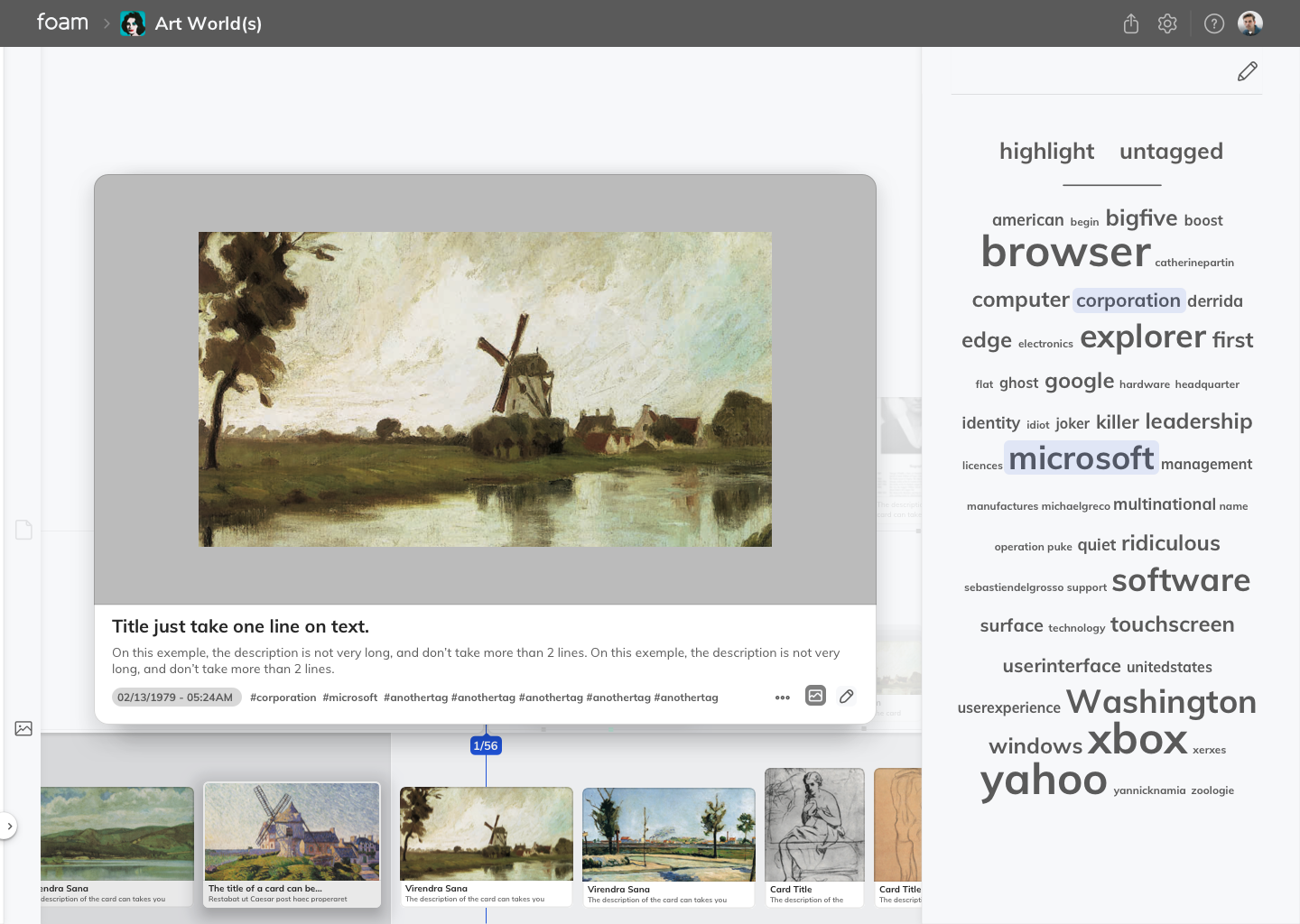This screenshot has height=924, width=1300.
Task: Select the ridiculous tag
Action: [x=1171, y=543]
